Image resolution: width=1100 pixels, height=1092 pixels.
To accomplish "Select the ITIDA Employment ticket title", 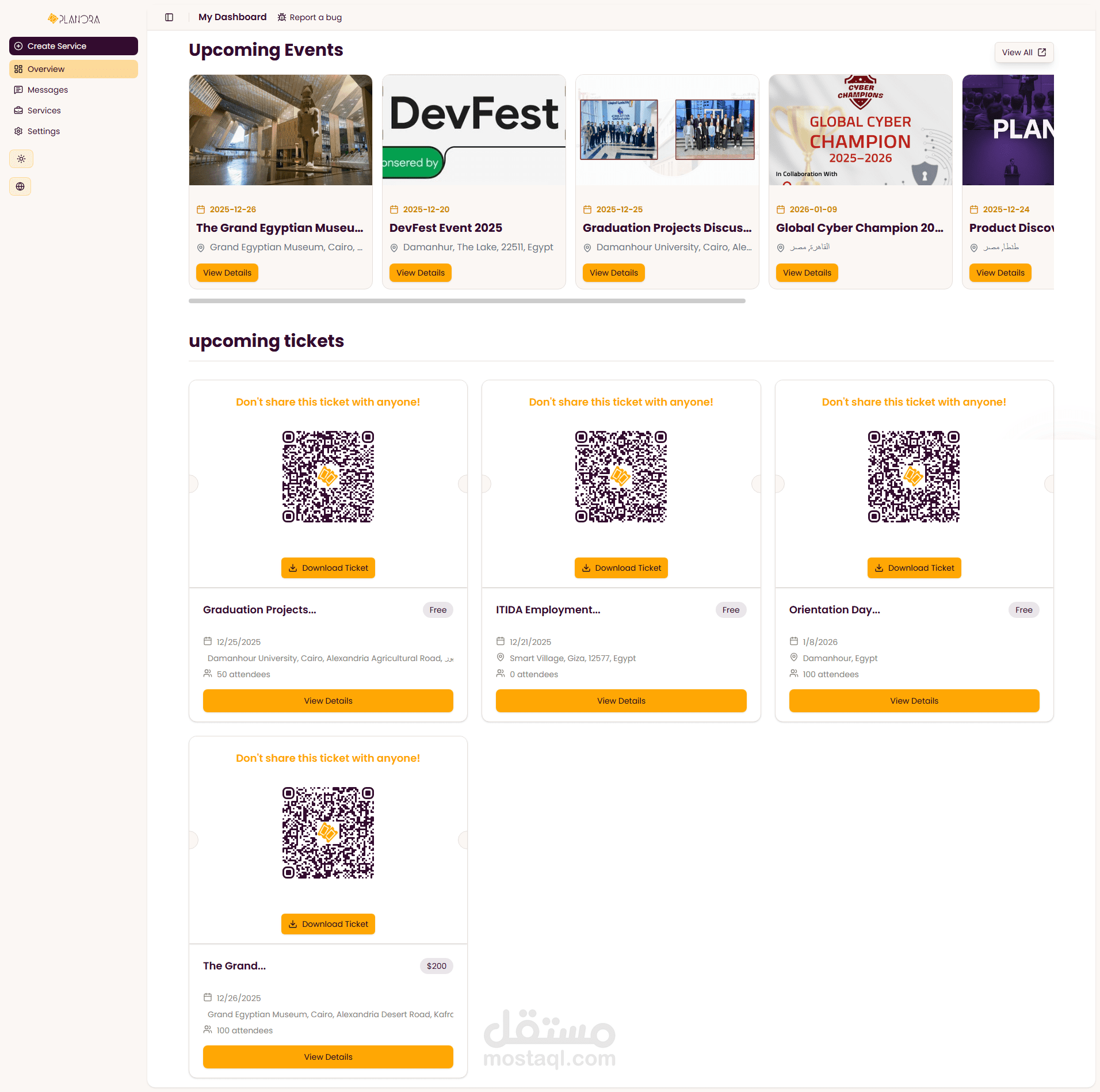I will pyautogui.click(x=548, y=610).
